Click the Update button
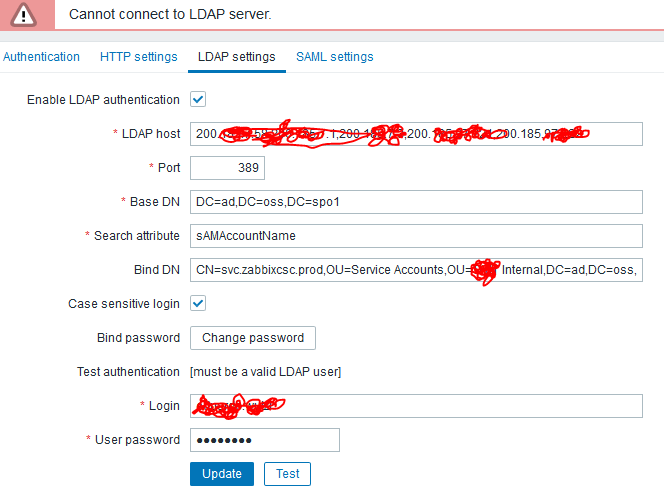Screen dimensions: 664x493 point(222,474)
